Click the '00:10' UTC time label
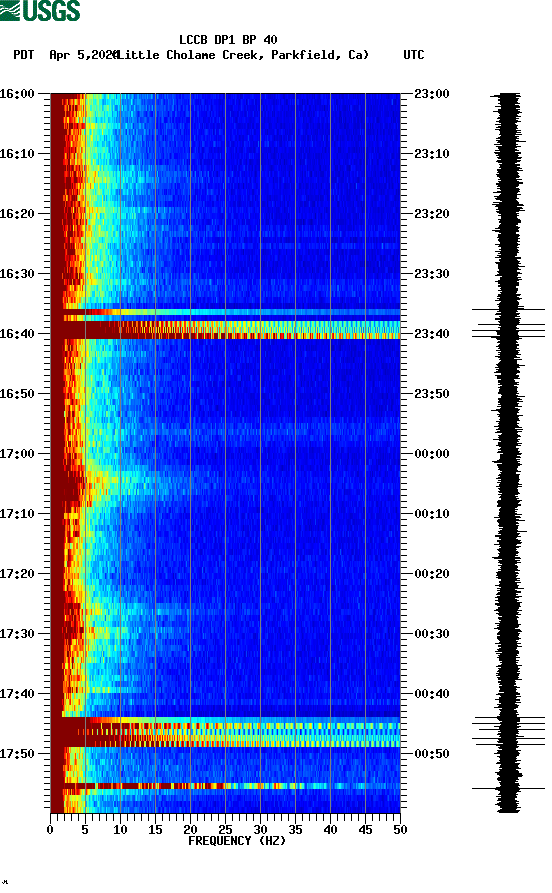 (x=432, y=514)
